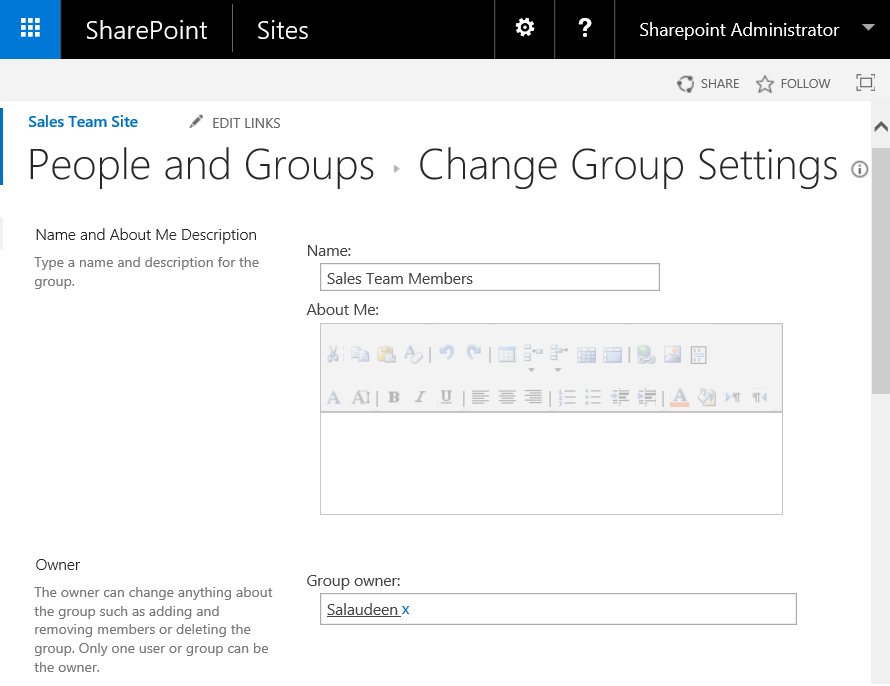This screenshot has height=686, width=890.
Task: Select the Sites menu item
Action: pyautogui.click(x=282, y=30)
